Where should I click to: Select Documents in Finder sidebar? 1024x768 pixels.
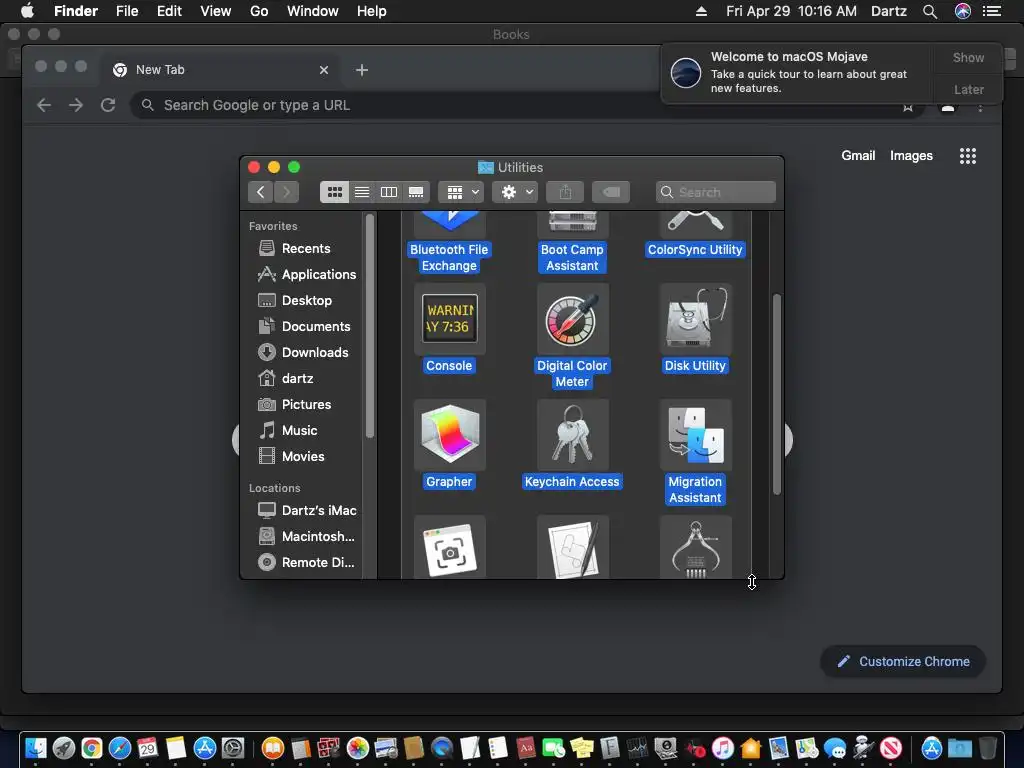coord(306,327)
